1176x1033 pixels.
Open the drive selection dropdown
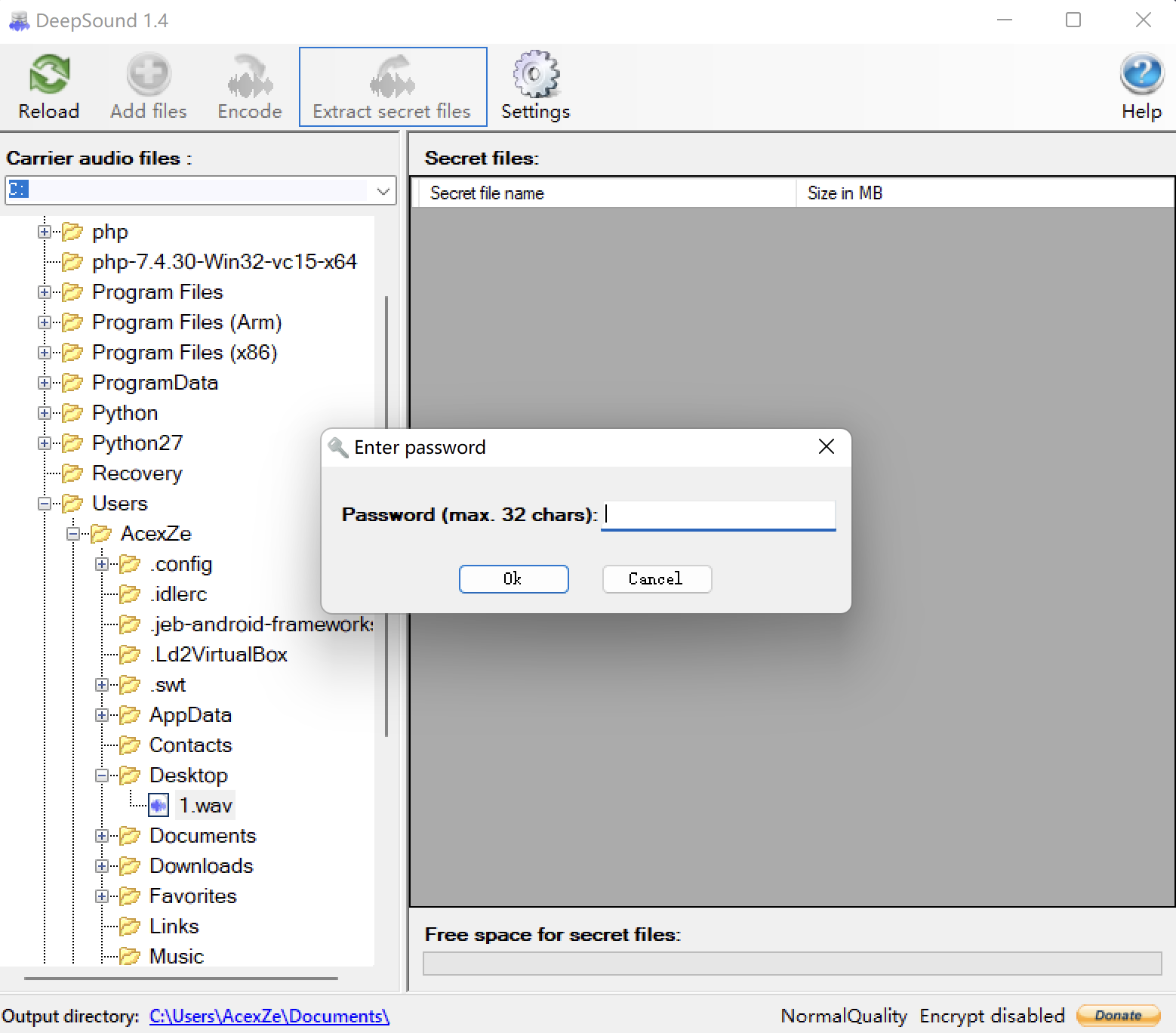pos(383,191)
